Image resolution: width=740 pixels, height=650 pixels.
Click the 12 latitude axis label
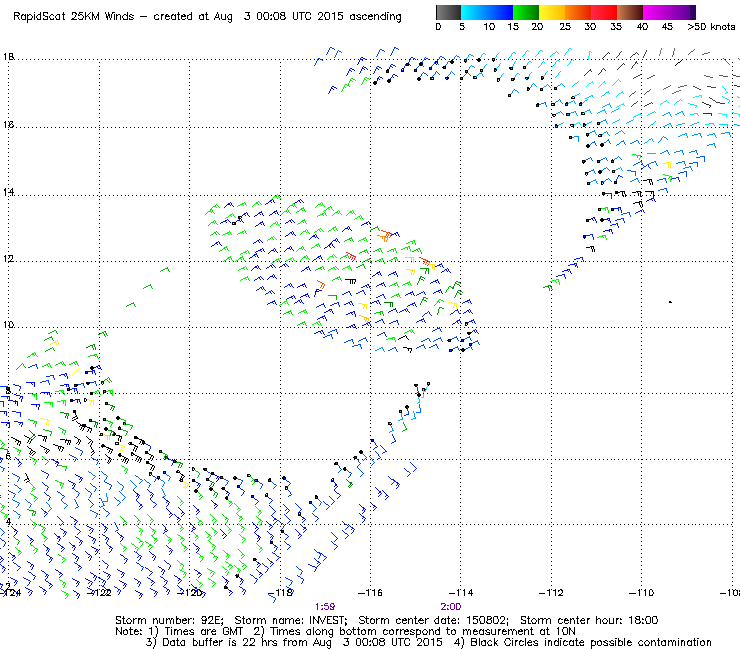(x=8, y=259)
